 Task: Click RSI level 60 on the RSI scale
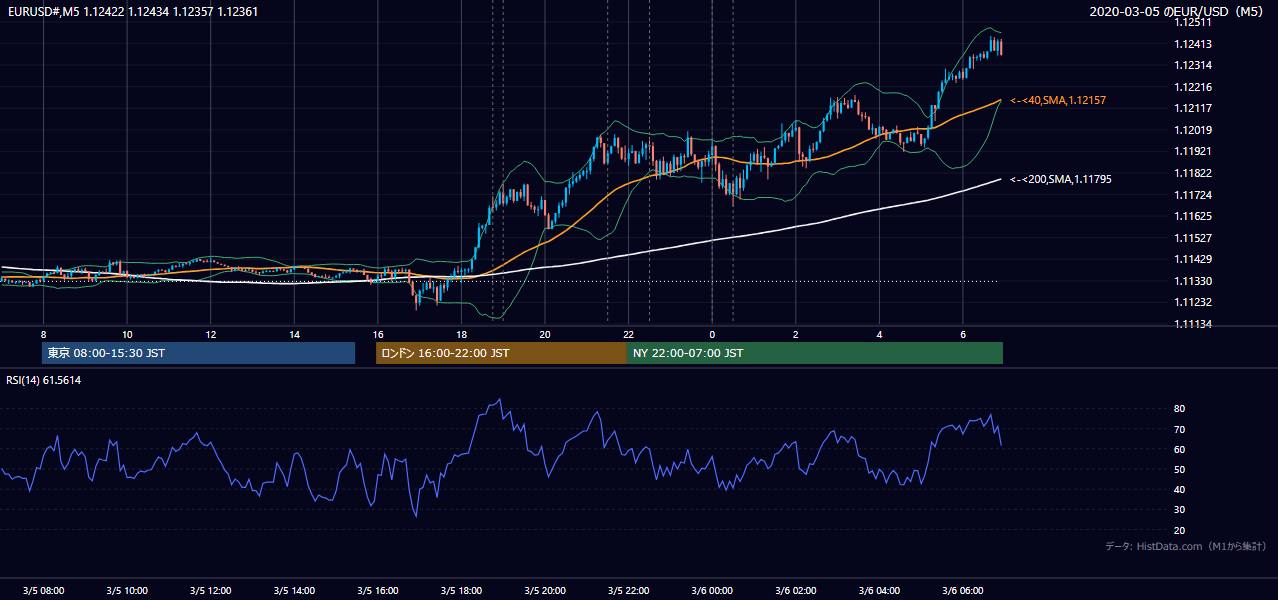pyautogui.click(x=1180, y=449)
